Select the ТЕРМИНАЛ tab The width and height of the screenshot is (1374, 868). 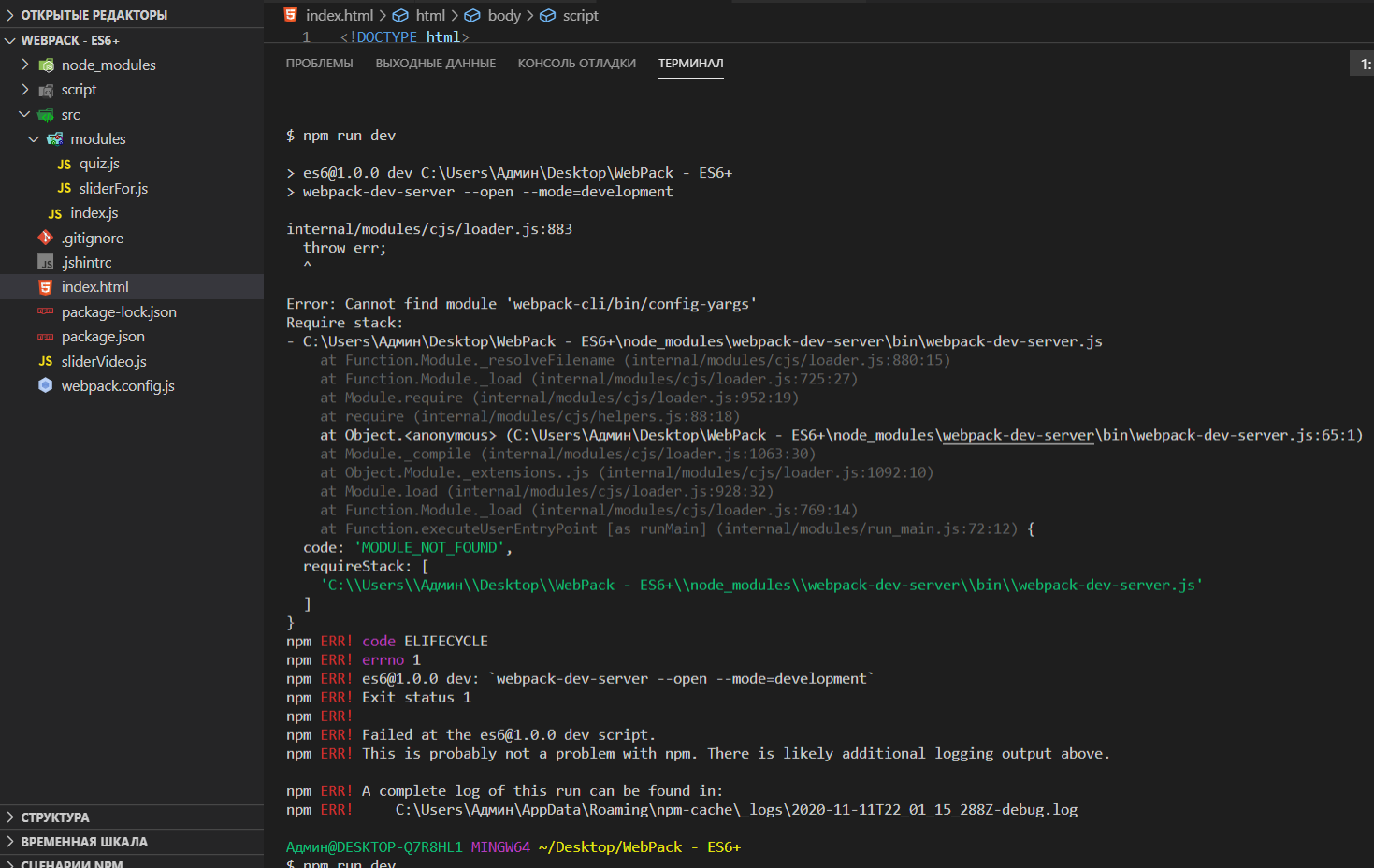pos(691,64)
